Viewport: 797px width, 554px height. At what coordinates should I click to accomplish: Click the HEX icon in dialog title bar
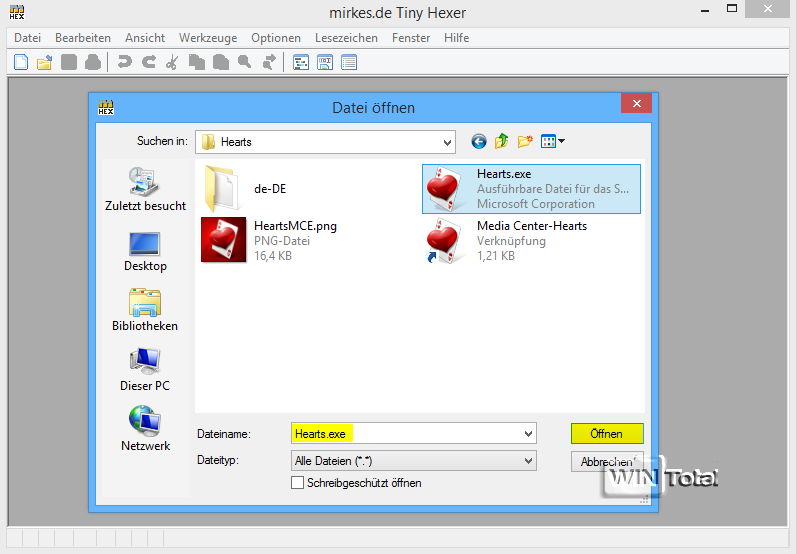[106, 107]
